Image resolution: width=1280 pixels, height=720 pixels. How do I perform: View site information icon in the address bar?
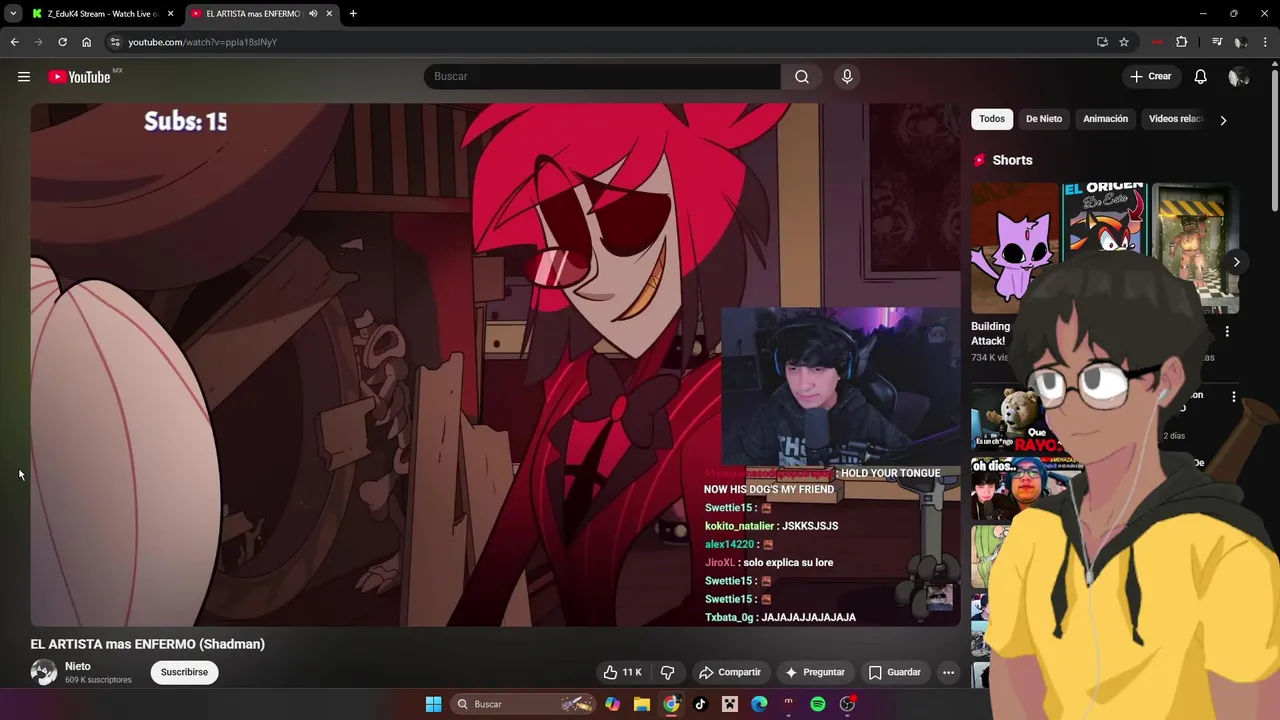click(x=115, y=42)
